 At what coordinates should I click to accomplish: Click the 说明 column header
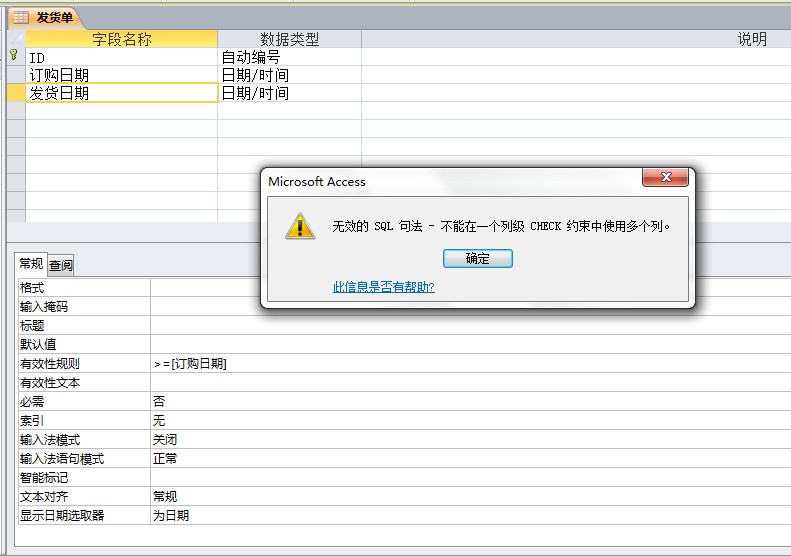click(576, 39)
